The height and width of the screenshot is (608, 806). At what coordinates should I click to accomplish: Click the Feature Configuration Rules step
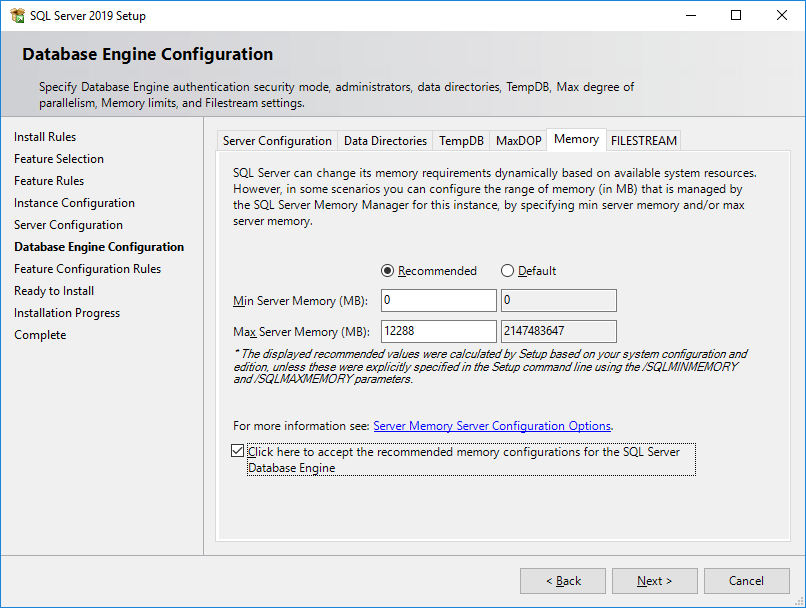(x=87, y=269)
